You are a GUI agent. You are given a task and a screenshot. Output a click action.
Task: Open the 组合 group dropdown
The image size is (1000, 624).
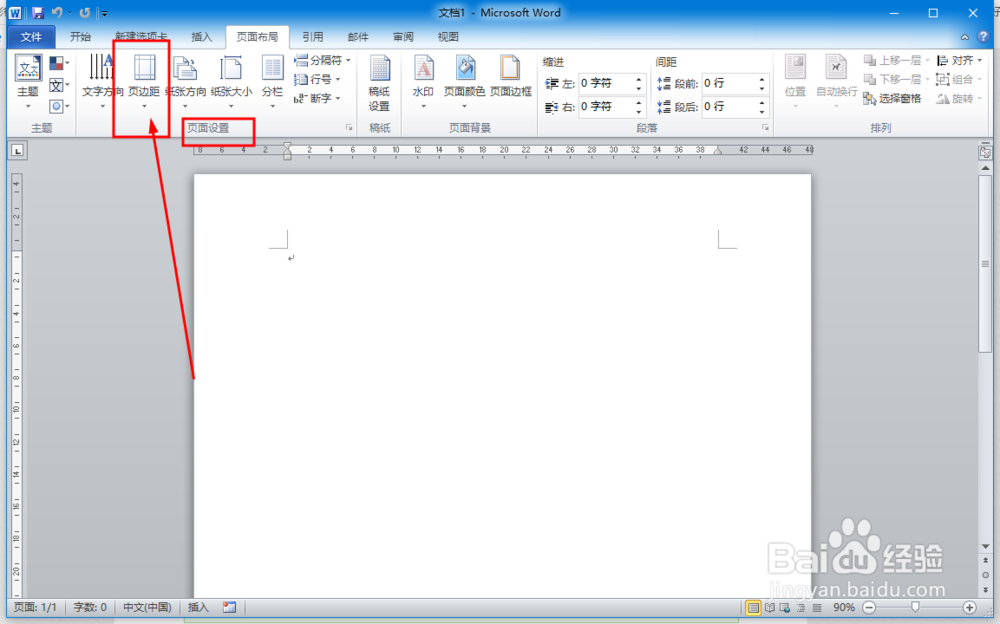coord(959,80)
